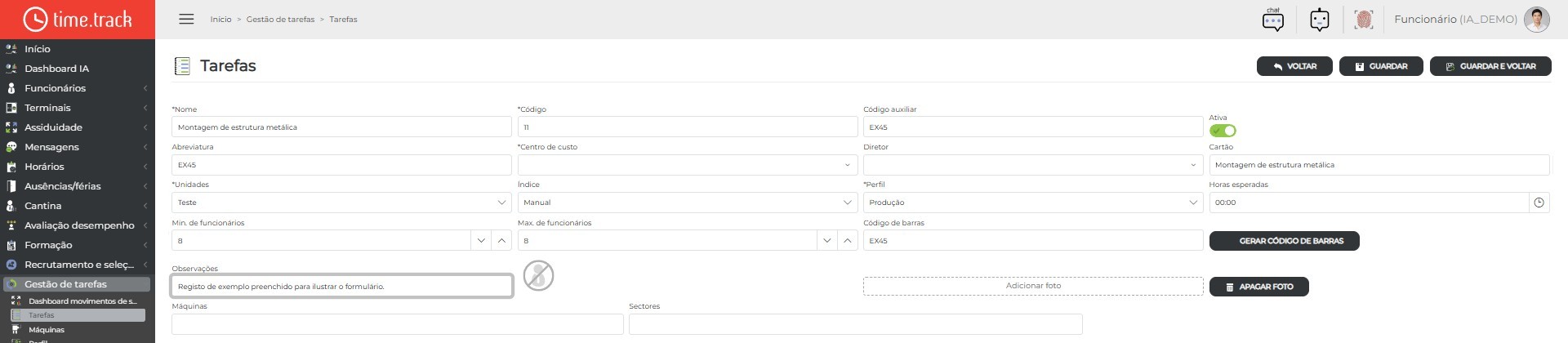Click the VOLTAR button
This screenshot has width=1568, height=343.
[1294, 66]
